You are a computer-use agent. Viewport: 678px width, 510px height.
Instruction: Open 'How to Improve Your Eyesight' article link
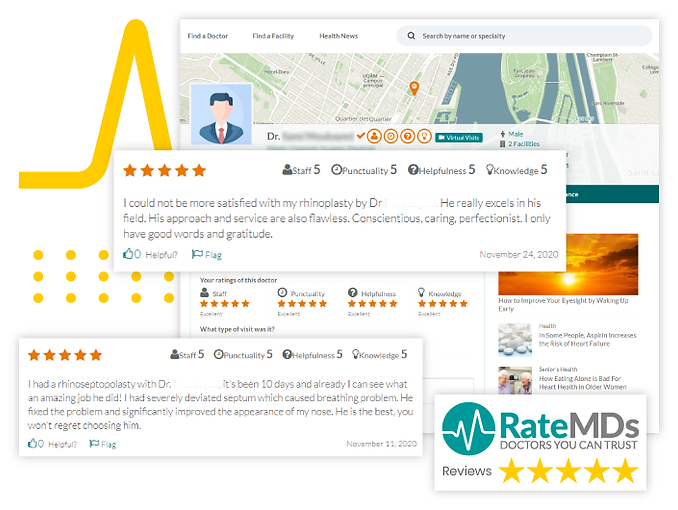[563, 305]
